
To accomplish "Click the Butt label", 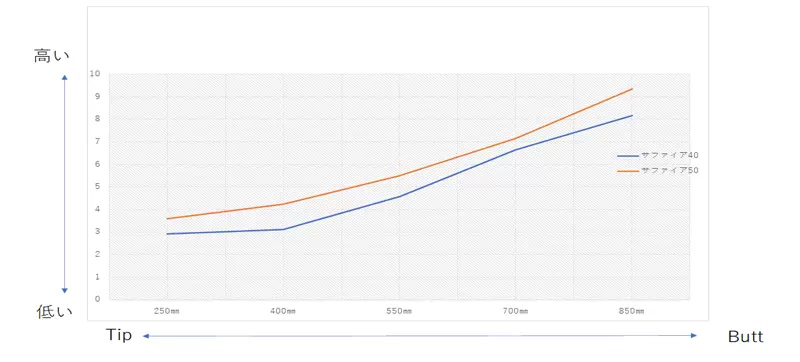I will pyautogui.click(x=745, y=337).
